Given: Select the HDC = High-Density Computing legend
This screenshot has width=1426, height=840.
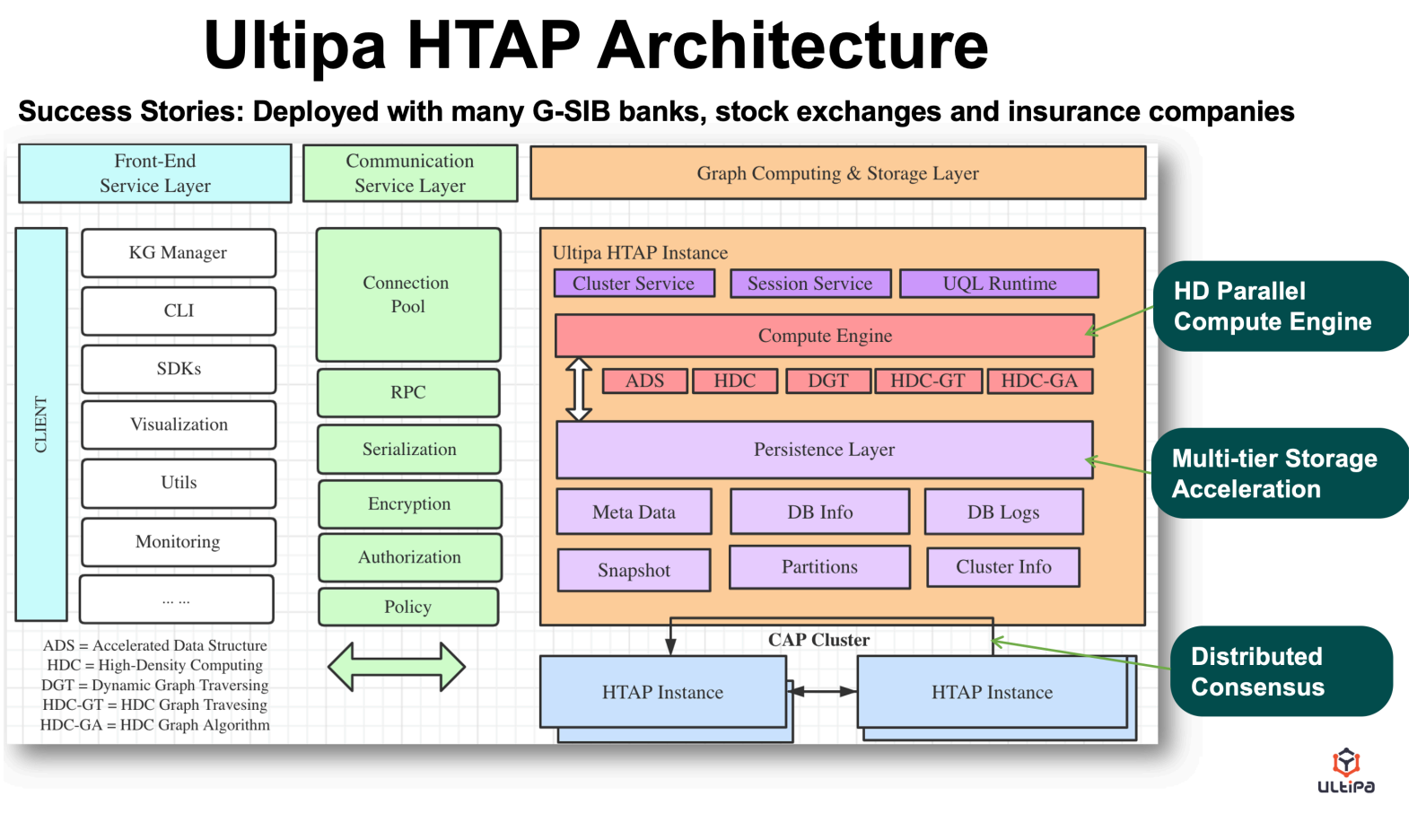Looking at the screenshot, I should coord(155,665).
